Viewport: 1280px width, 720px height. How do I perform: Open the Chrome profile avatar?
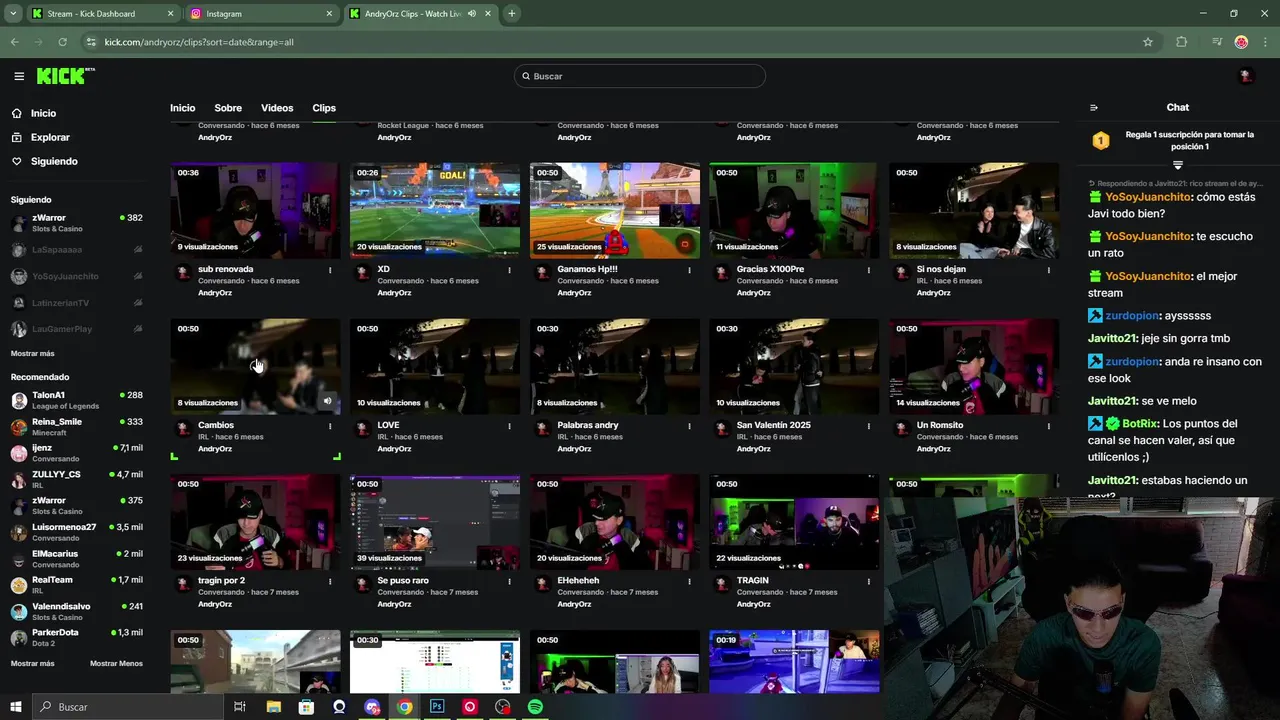[x=1241, y=42]
